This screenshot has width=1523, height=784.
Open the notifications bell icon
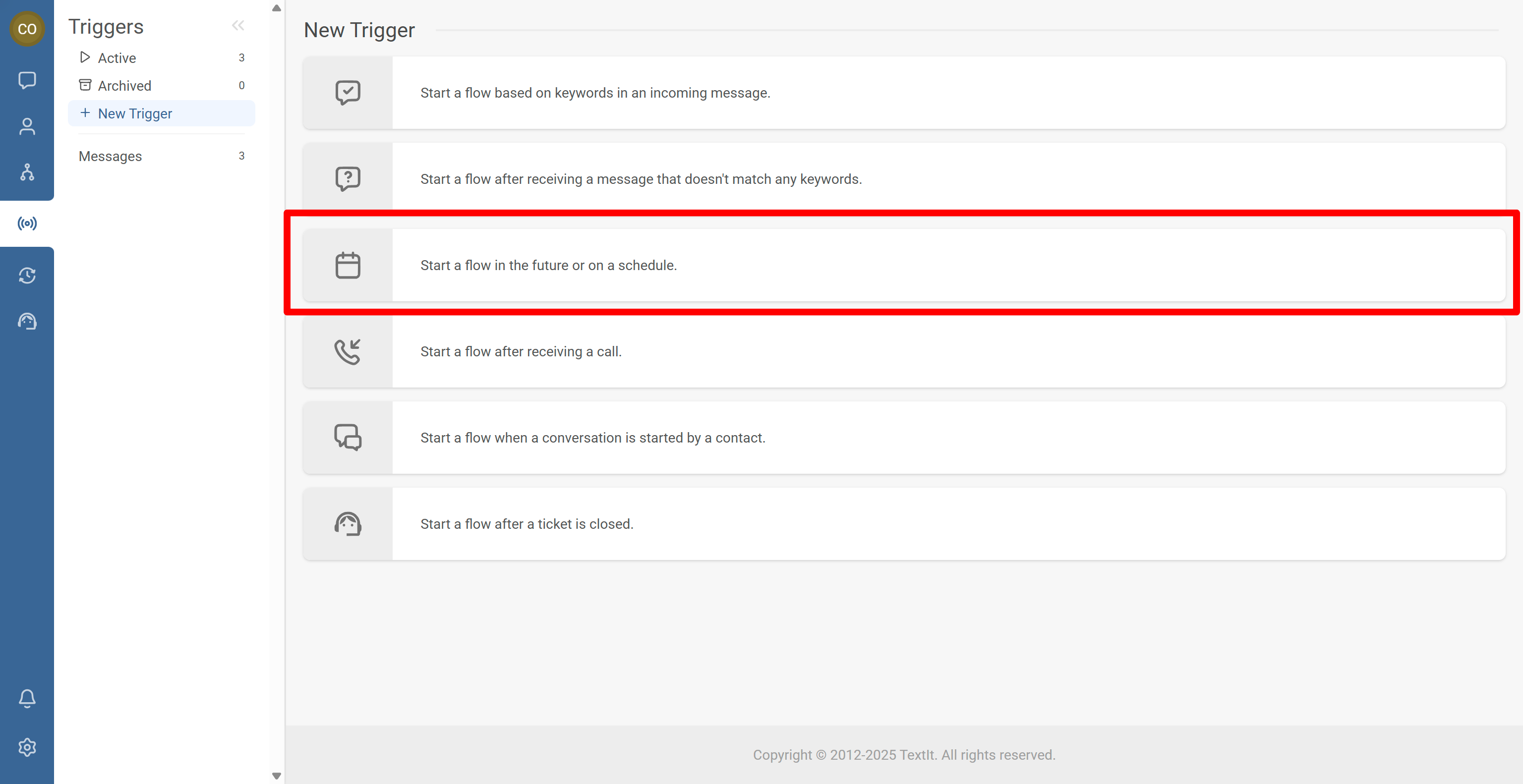pyautogui.click(x=27, y=698)
